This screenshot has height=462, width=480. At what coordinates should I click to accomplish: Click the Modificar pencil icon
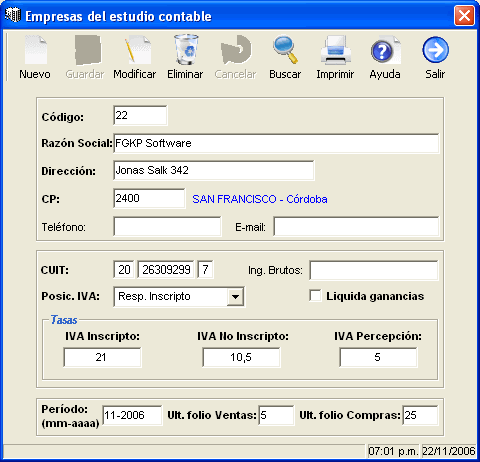click(138, 50)
